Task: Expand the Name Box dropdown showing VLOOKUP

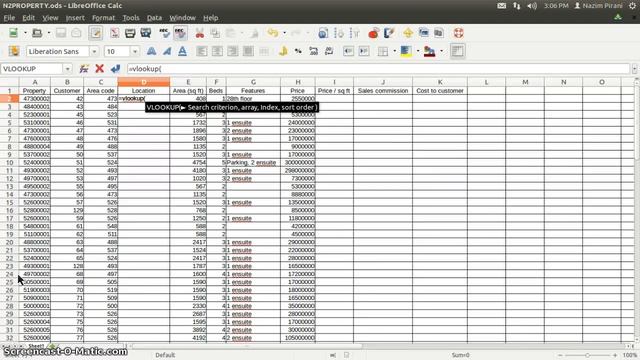Action: pos(68,69)
